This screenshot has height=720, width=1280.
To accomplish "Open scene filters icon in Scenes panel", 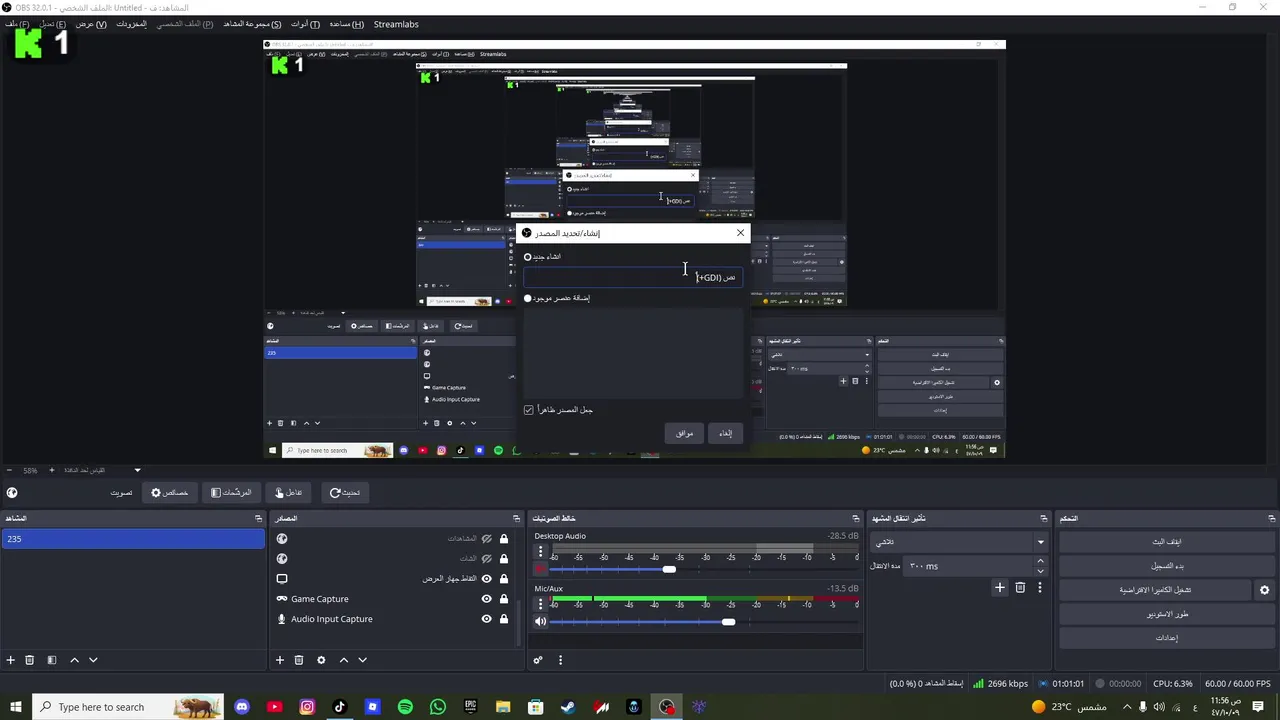I will click(x=52, y=660).
